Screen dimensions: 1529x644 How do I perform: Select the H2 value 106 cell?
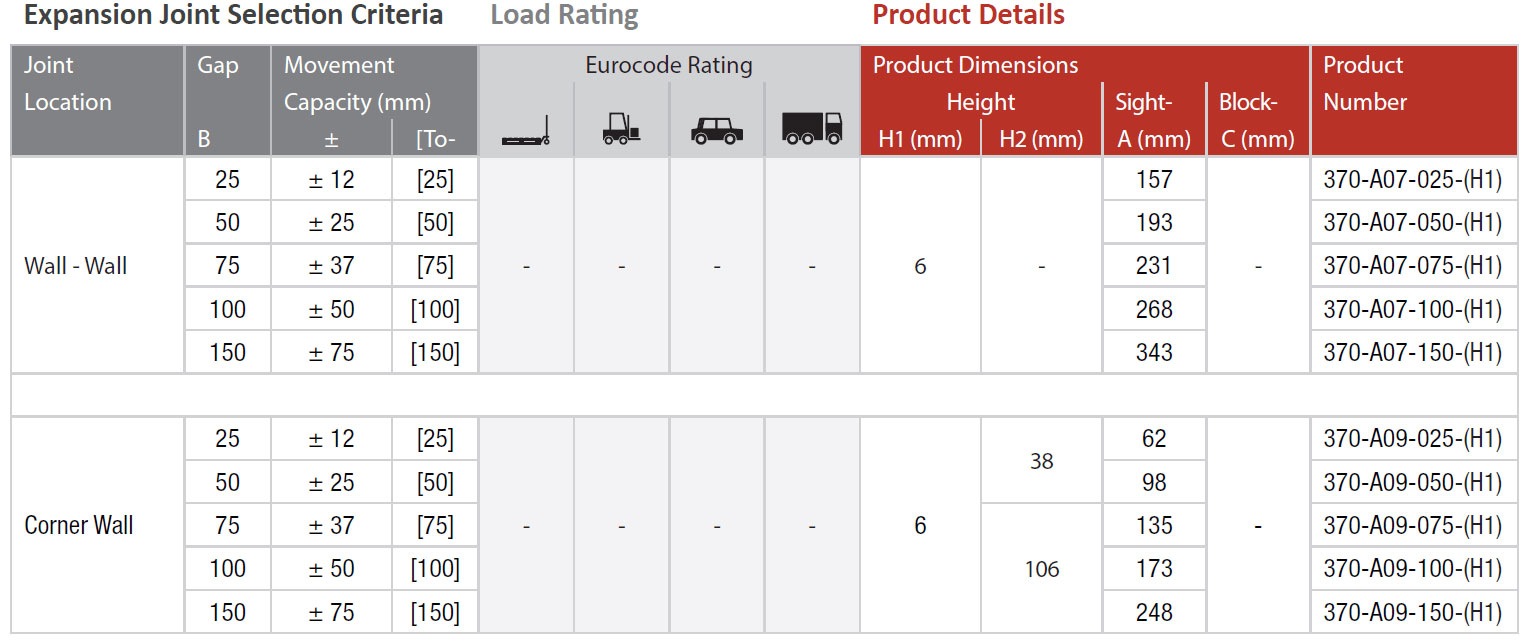pos(1041,569)
